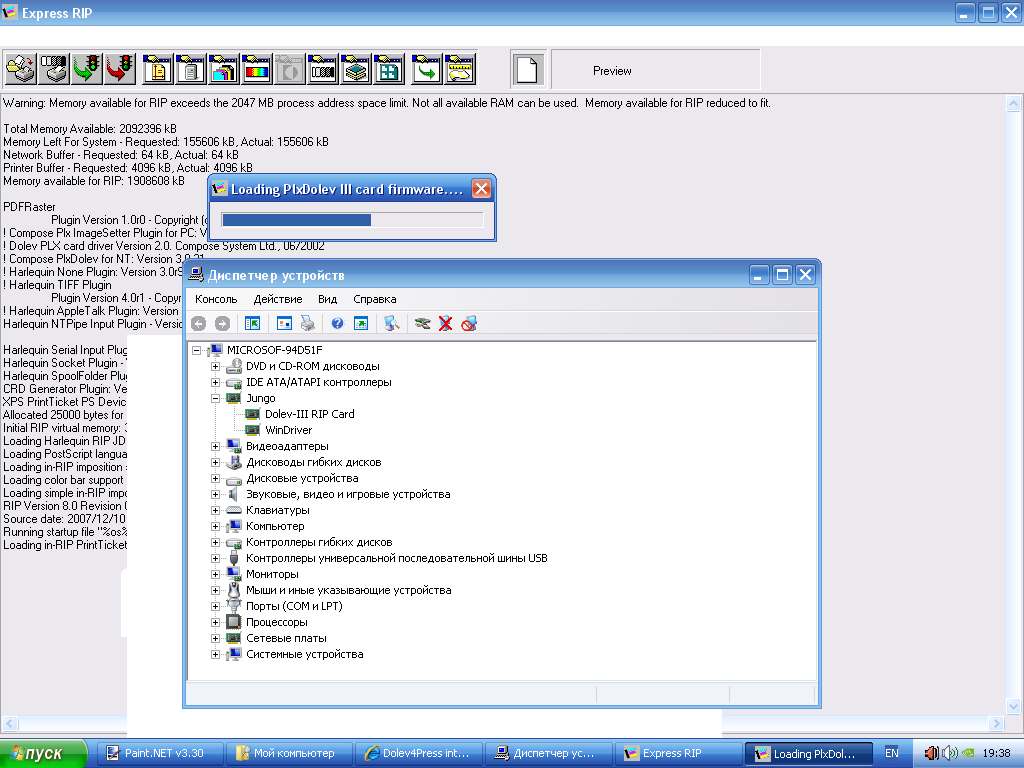Open the Separations Manager colored pages icon
This screenshot has height=768, width=1024.
coord(223,69)
